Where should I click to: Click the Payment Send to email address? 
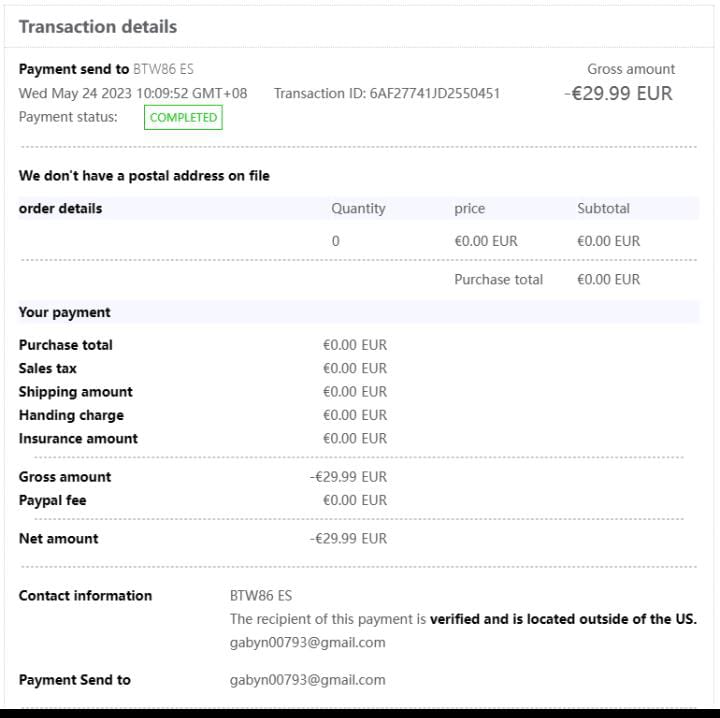click(307, 680)
